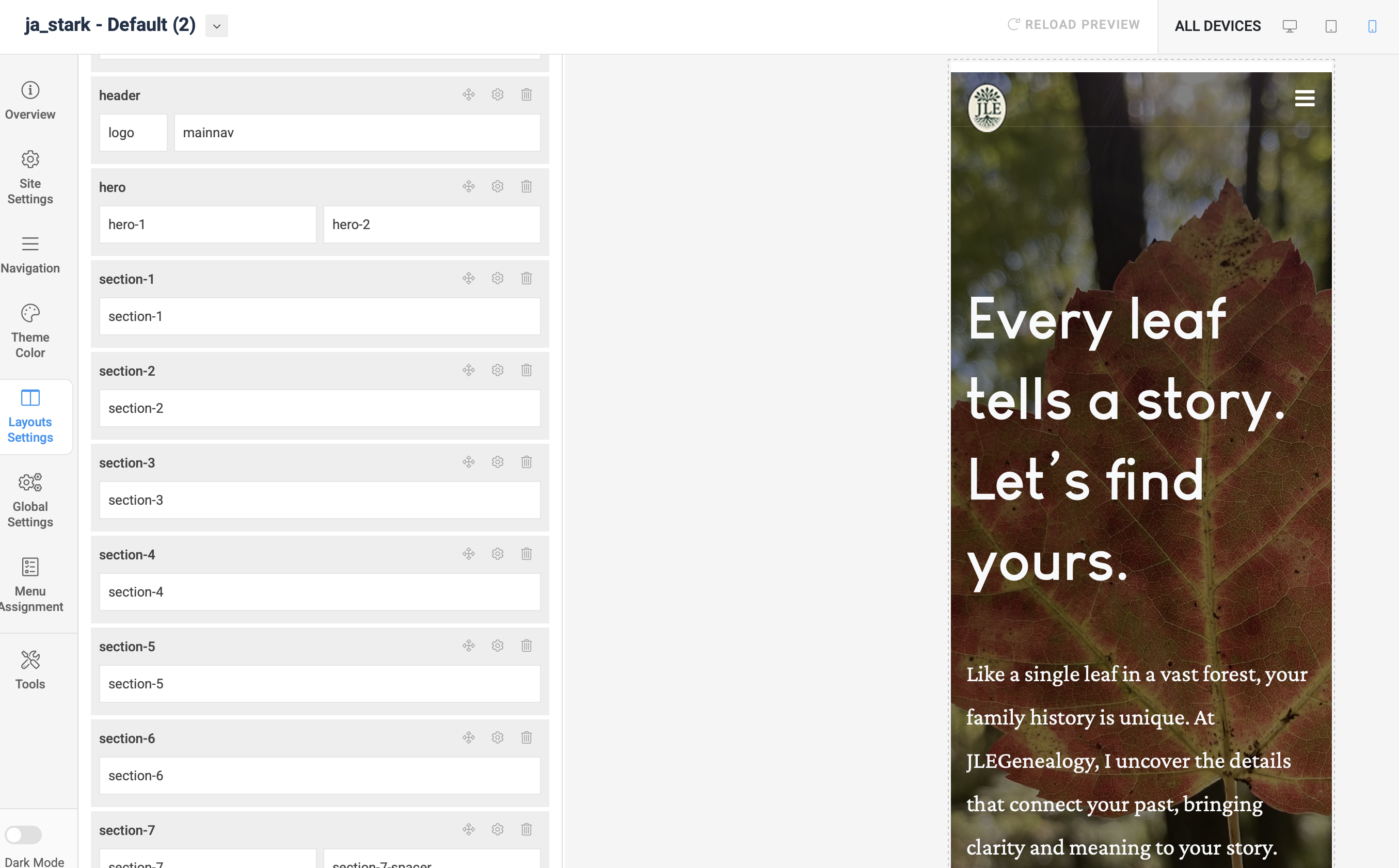Select the hero-2 position block

(431, 224)
